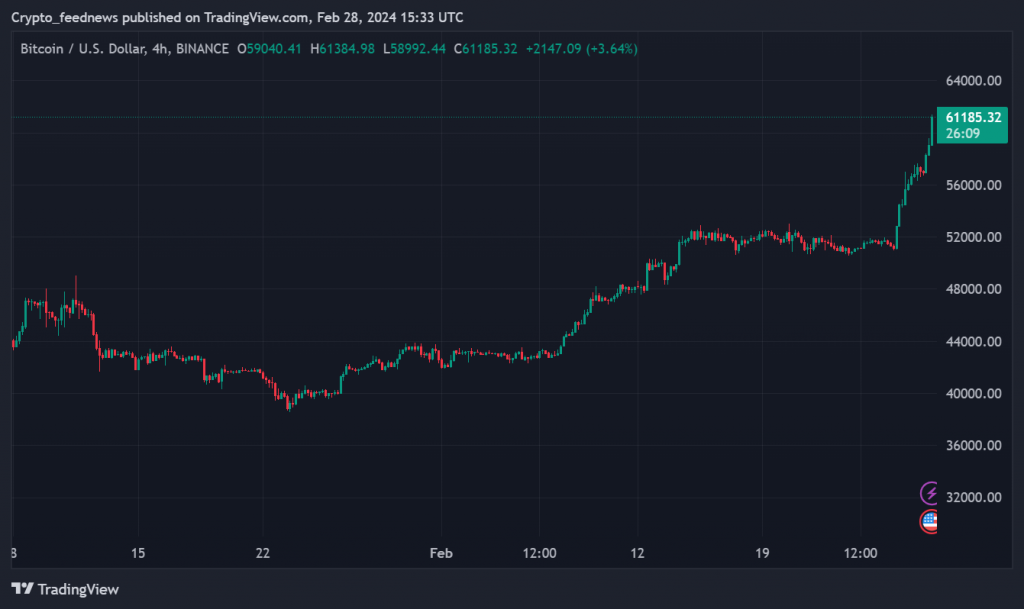Click the 56000.00 price axis label
The height and width of the screenshot is (609, 1024).
pyautogui.click(x=974, y=185)
